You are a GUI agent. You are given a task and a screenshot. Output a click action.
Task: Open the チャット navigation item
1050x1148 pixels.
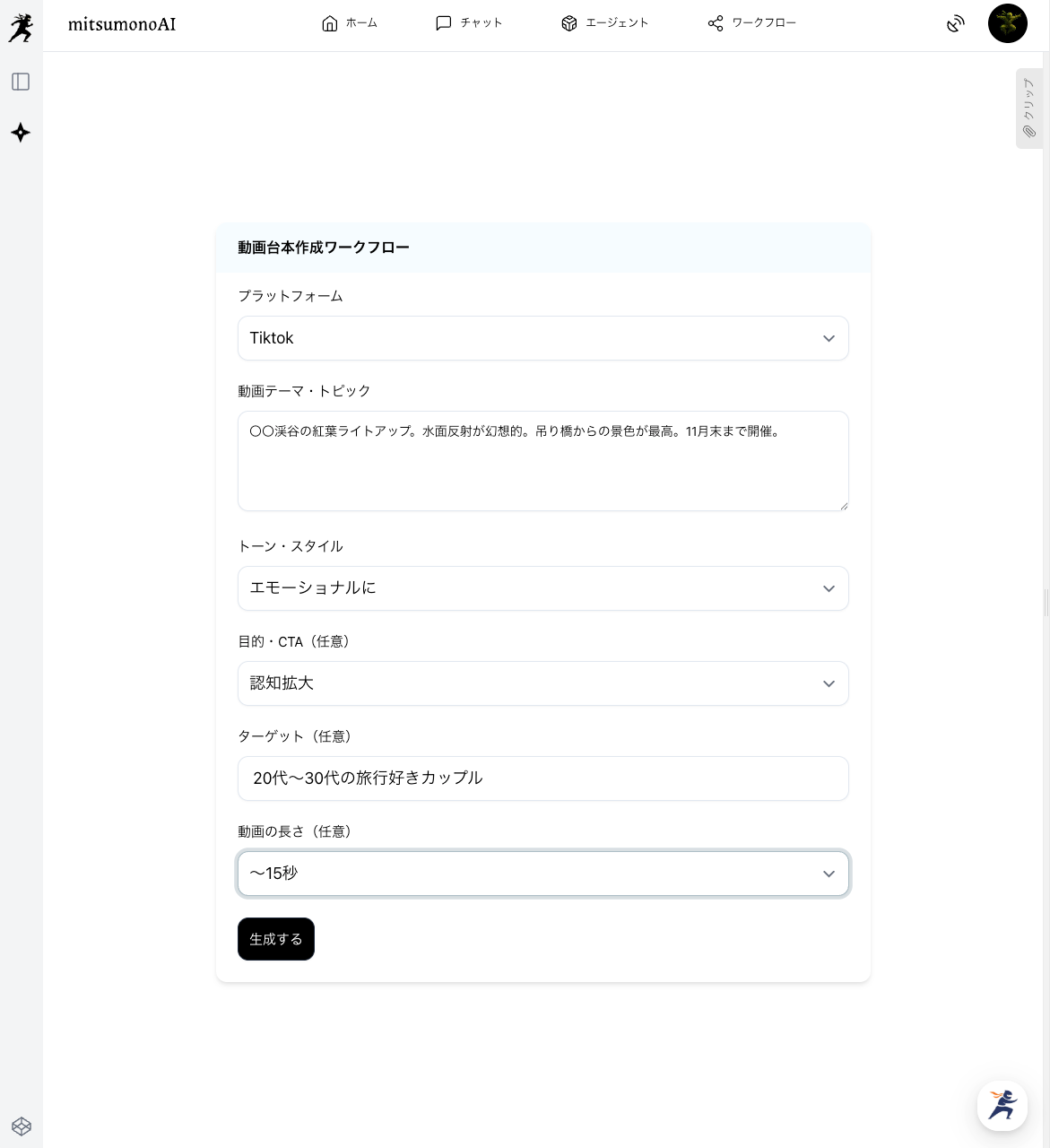[x=469, y=23]
